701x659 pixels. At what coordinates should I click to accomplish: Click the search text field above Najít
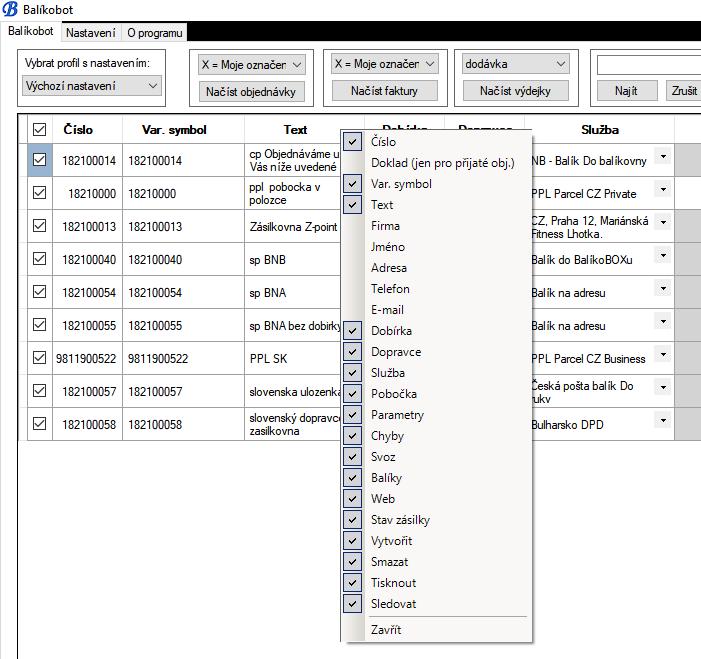point(649,65)
